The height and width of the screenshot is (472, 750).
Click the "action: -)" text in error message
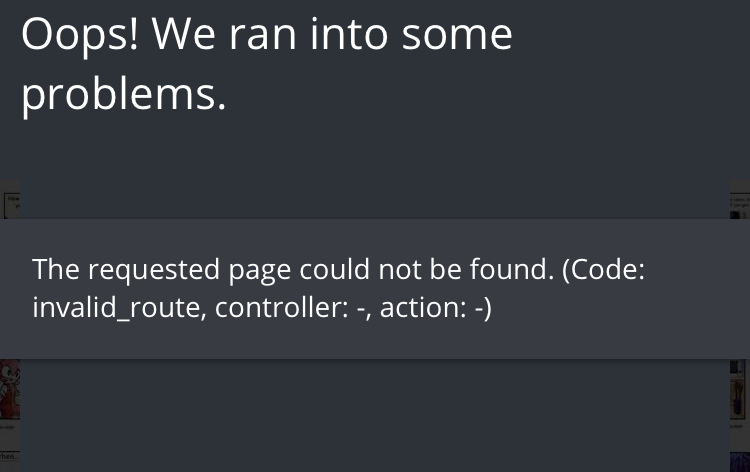tap(435, 307)
